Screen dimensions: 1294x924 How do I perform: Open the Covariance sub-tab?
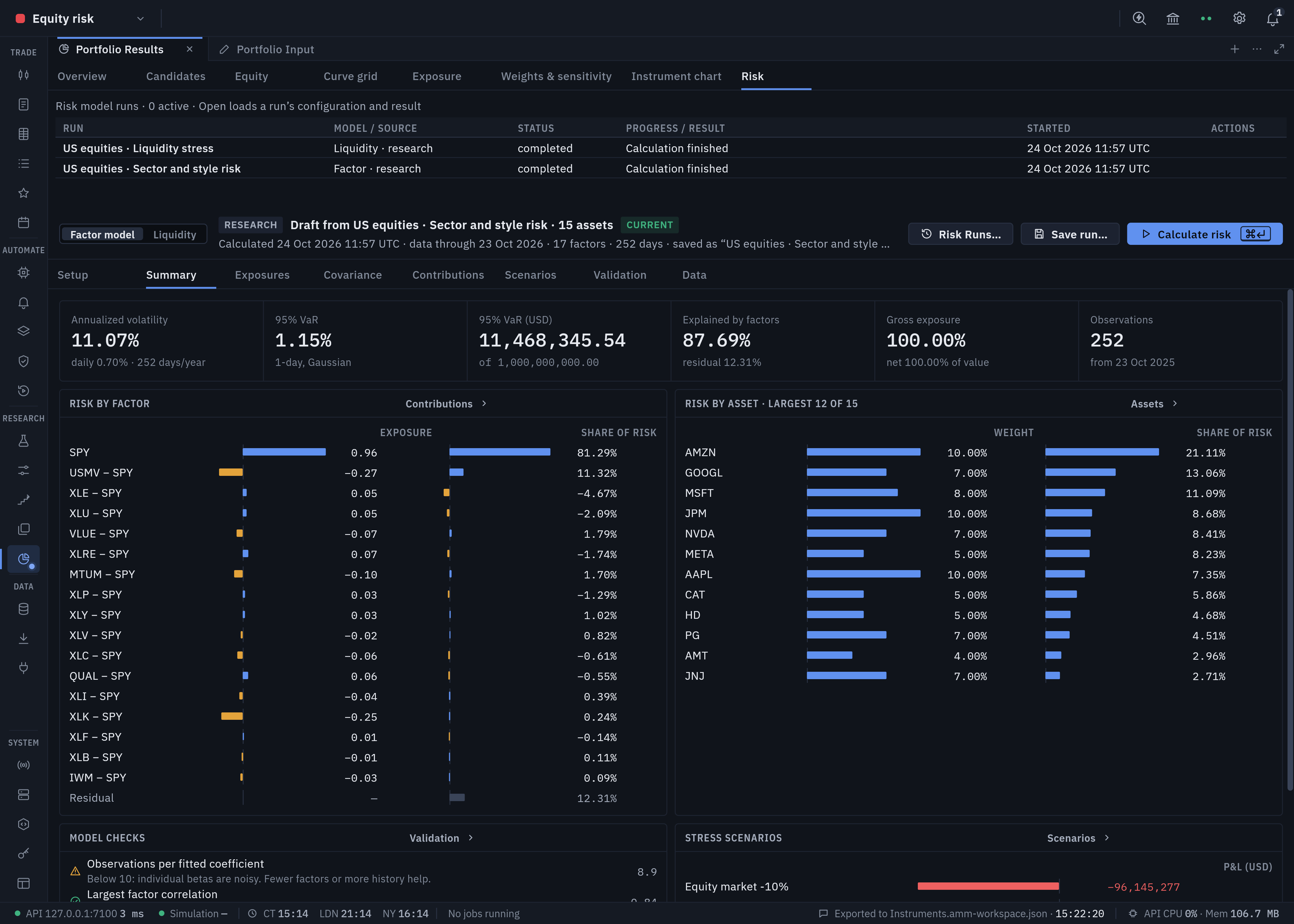click(x=353, y=275)
